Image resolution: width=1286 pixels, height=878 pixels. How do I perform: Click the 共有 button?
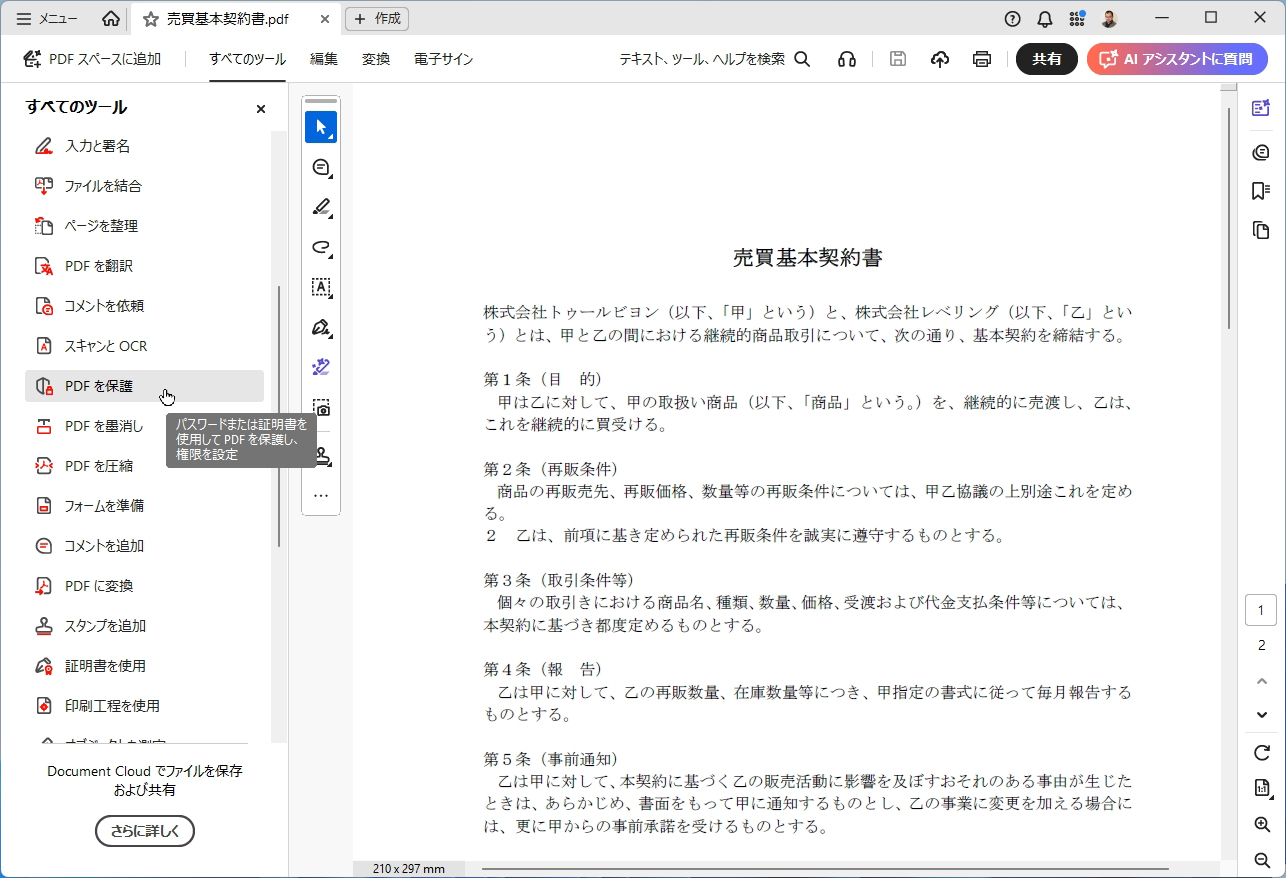pos(1046,59)
